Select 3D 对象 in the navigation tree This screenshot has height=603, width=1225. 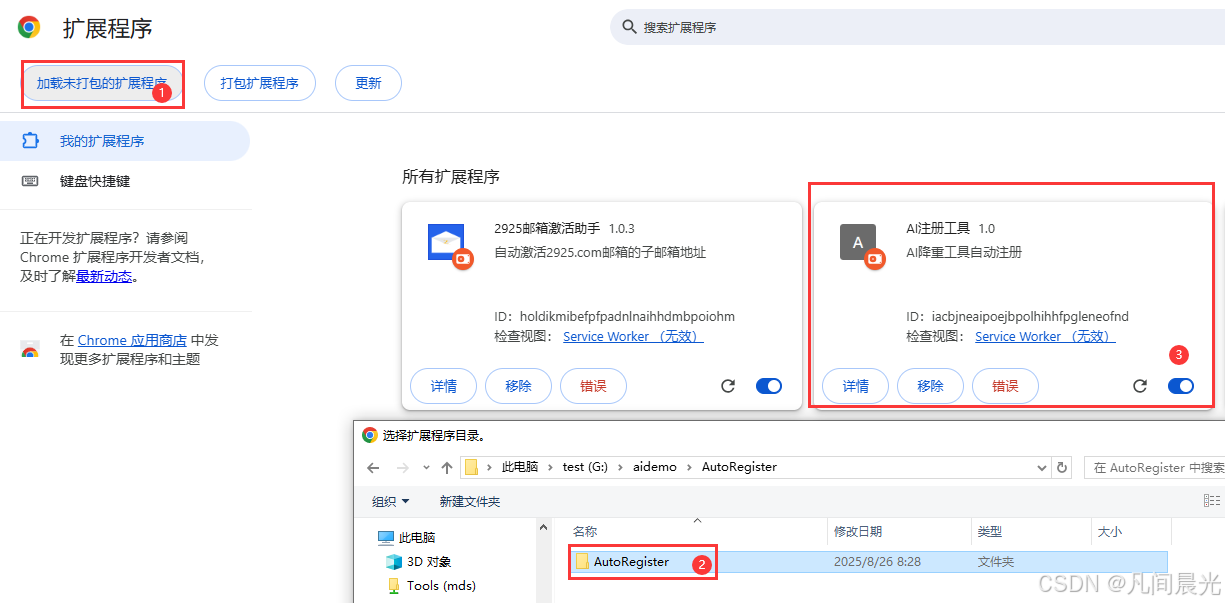click(418, 561)
